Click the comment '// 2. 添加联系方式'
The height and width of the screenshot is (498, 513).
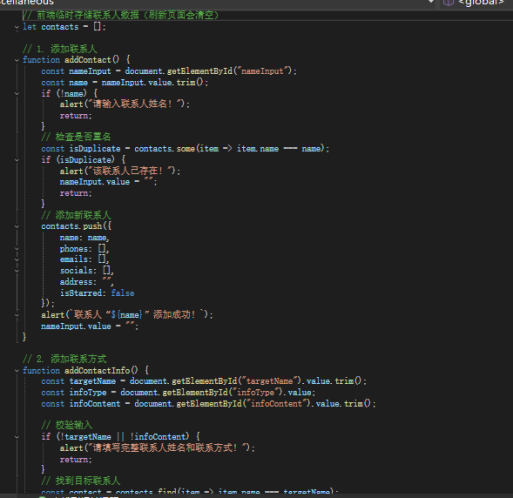[64, 359]
